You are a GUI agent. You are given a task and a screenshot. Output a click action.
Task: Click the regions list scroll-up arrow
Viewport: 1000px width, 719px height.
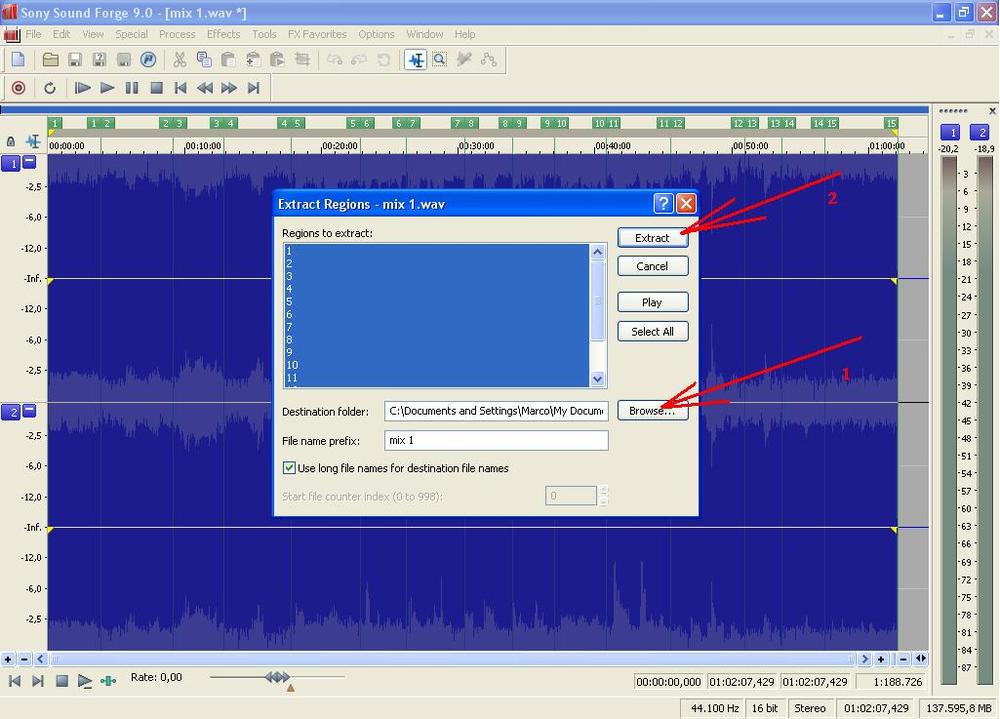(x=598, y=251)
